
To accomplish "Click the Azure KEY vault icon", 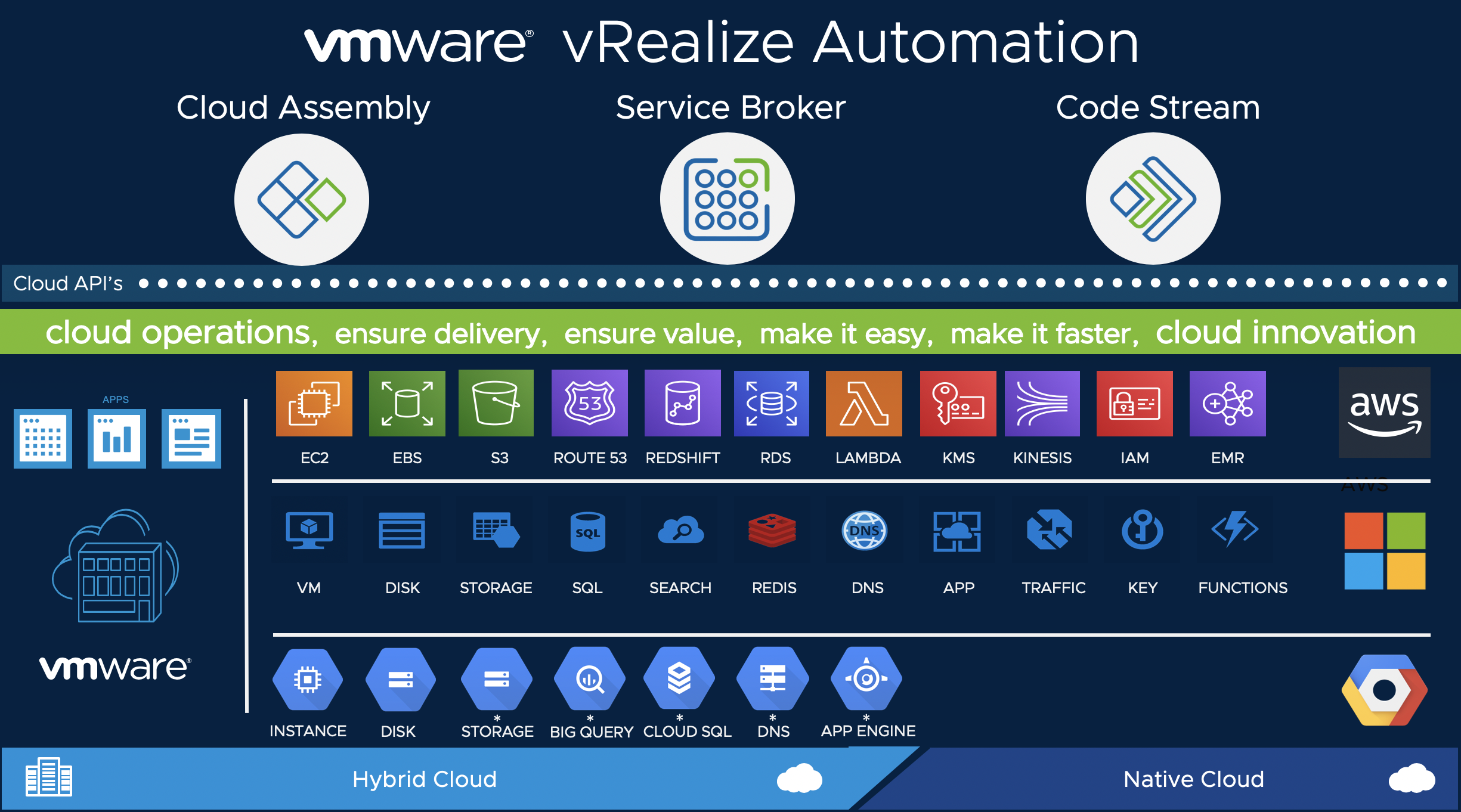I will click(x=1142, y=530).
